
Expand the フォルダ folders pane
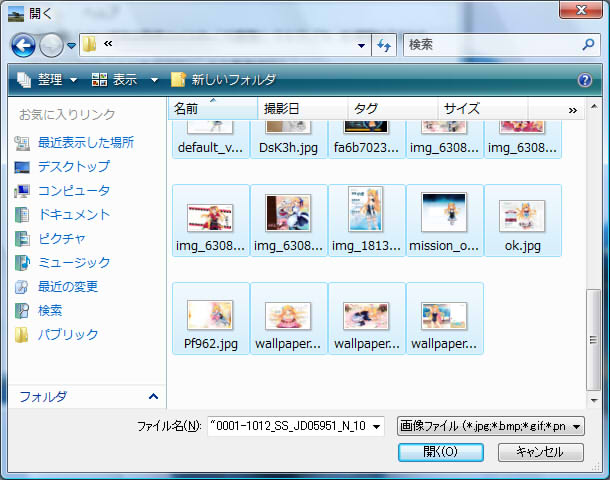(153, 397)
